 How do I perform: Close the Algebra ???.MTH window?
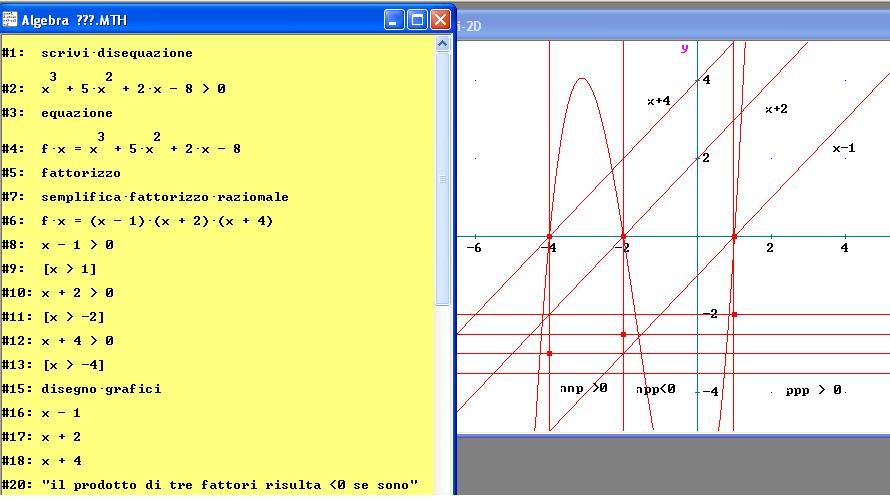click(x=440, y=20)
